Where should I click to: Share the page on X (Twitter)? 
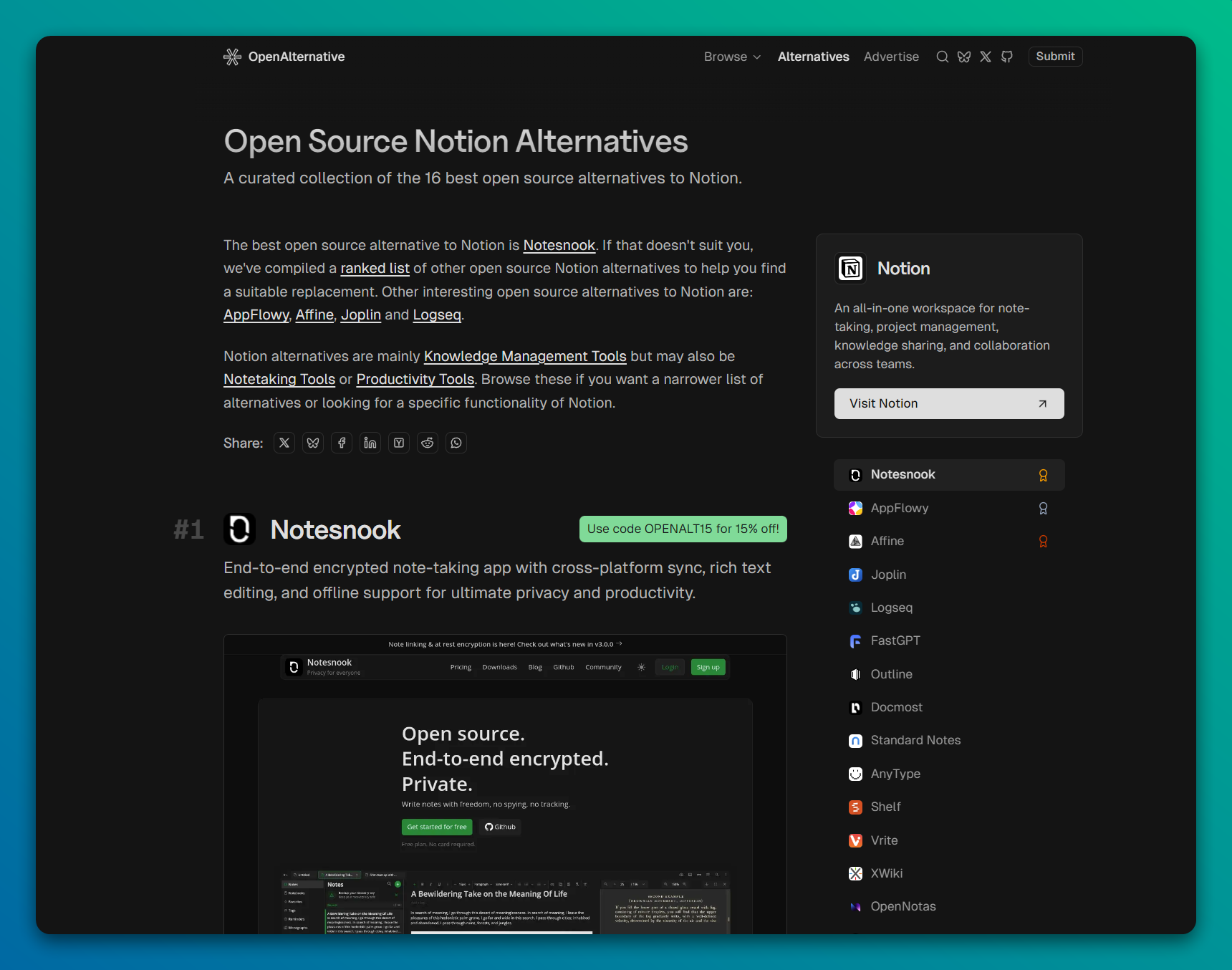click(284, 443)
